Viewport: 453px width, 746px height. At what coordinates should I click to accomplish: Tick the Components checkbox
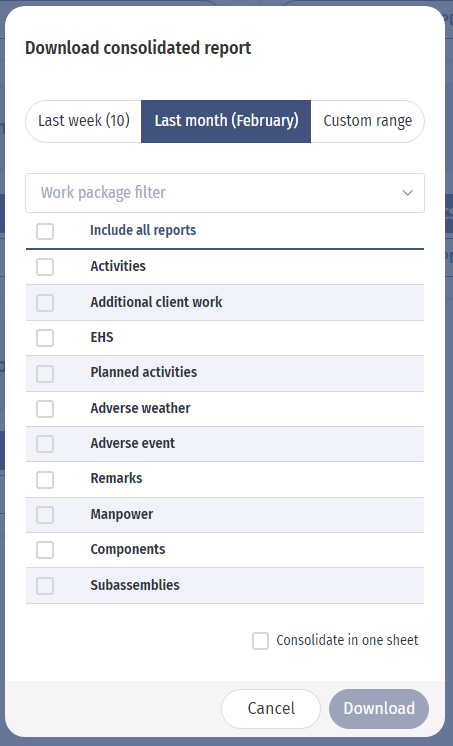pos(45,550)
